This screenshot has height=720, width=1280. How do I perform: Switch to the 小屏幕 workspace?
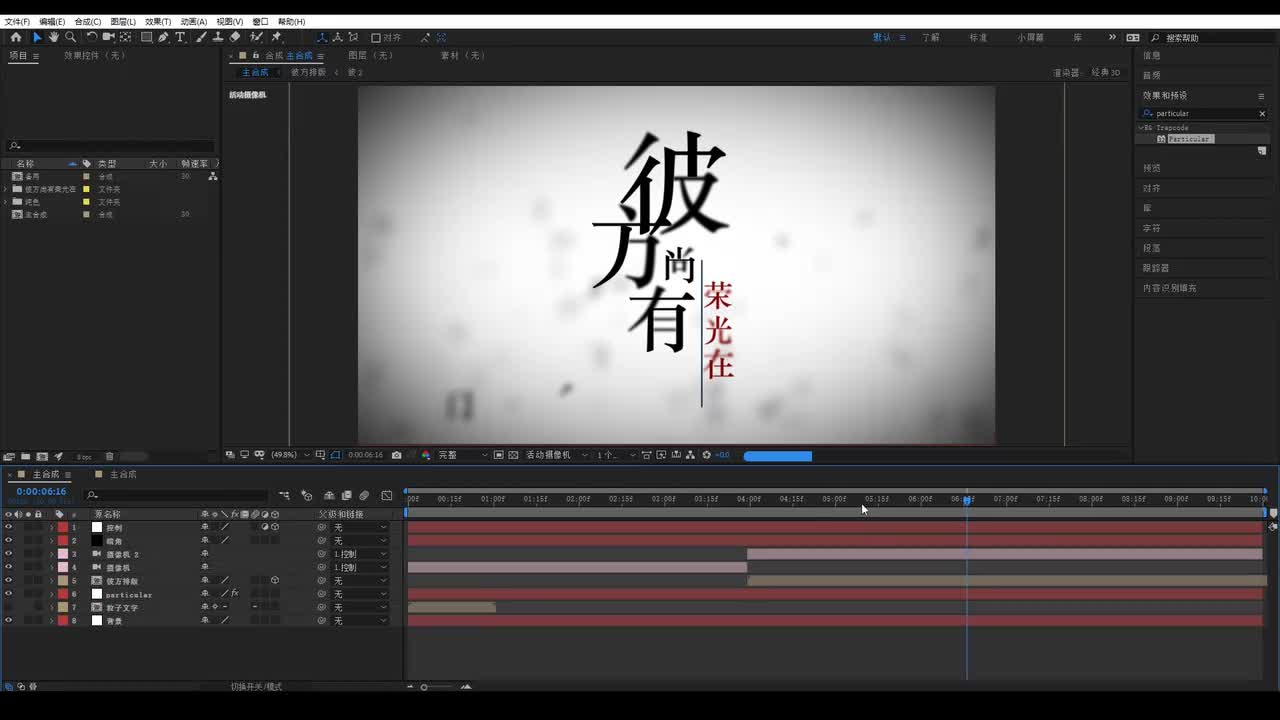click(x=1031, y=37)
